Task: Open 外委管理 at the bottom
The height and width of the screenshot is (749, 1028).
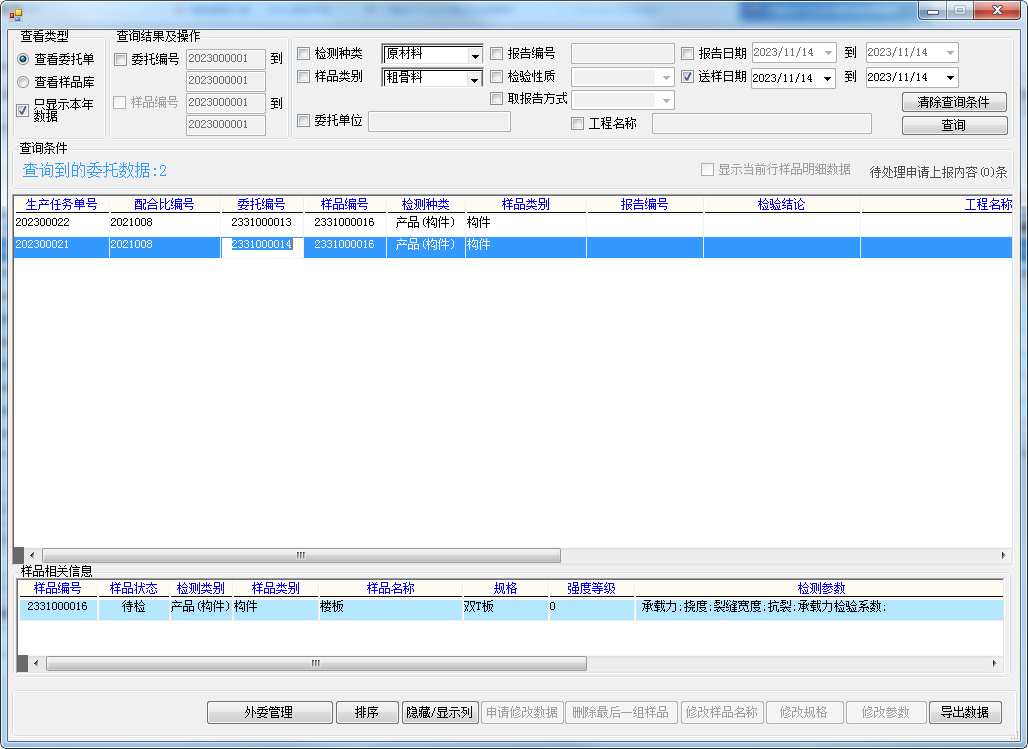Action: point(269,712)
